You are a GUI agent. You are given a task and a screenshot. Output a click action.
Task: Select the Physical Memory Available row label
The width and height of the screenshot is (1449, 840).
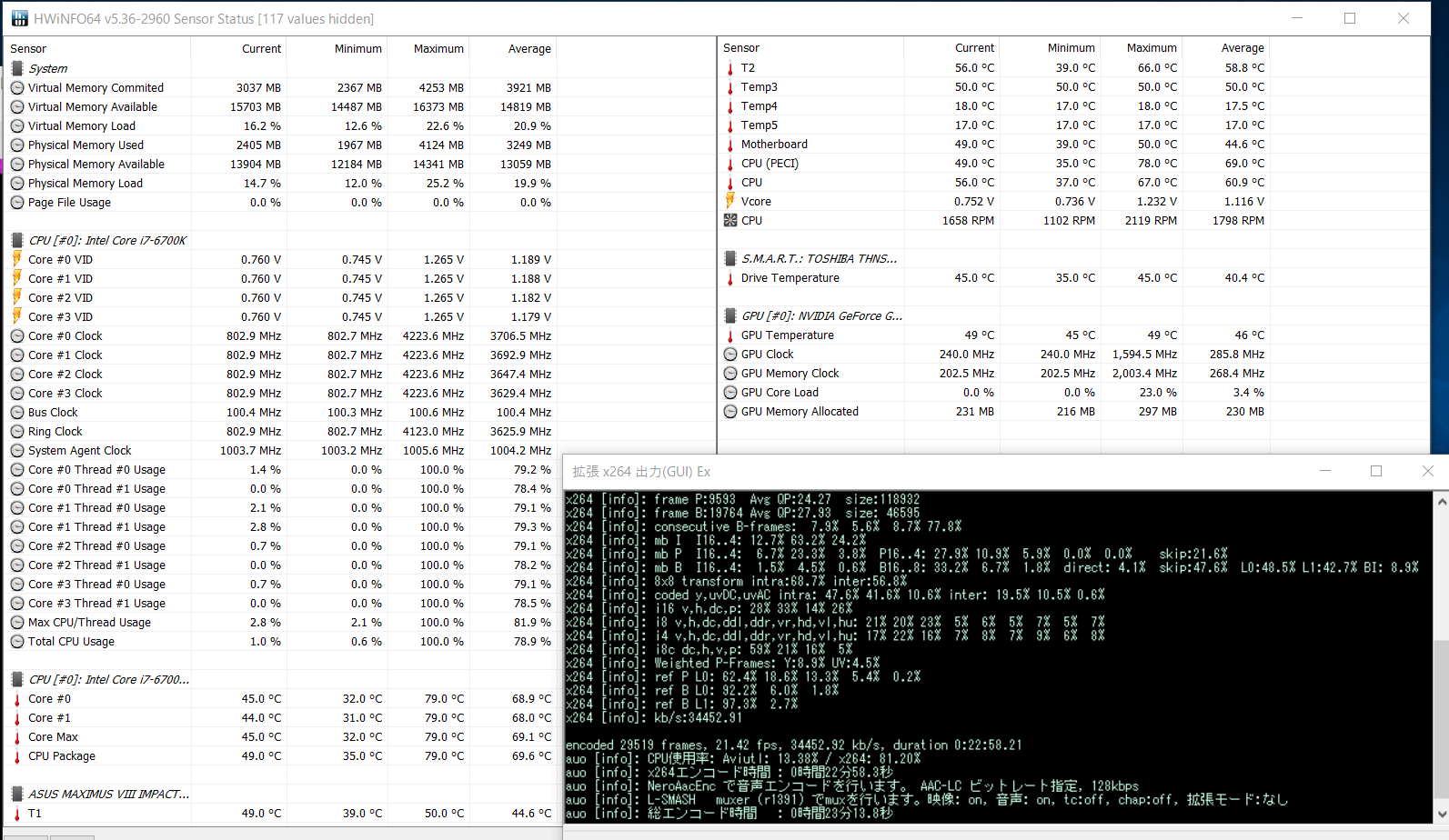tap(96, 164)
